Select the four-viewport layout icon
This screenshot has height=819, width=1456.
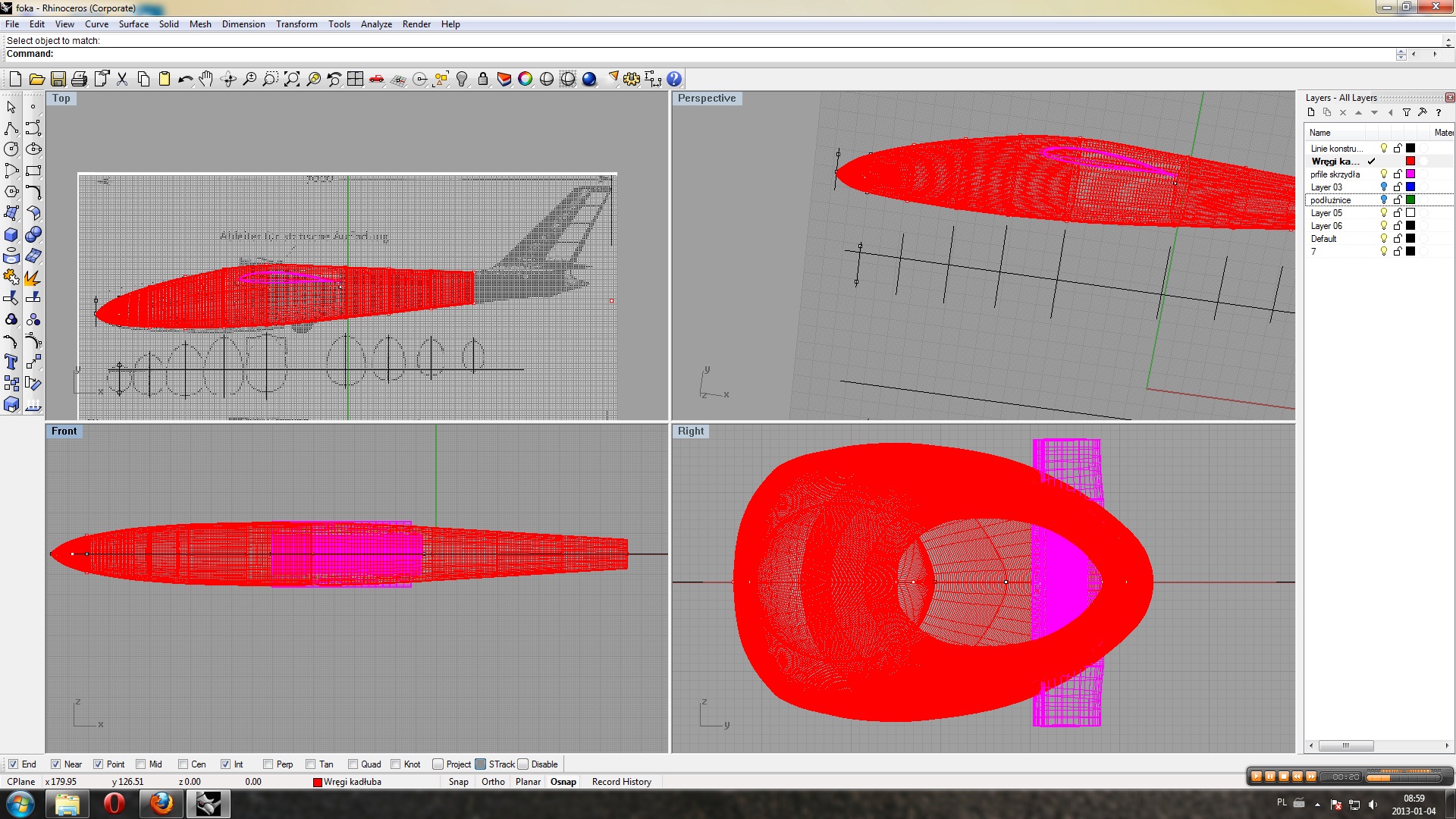(355, 79)
